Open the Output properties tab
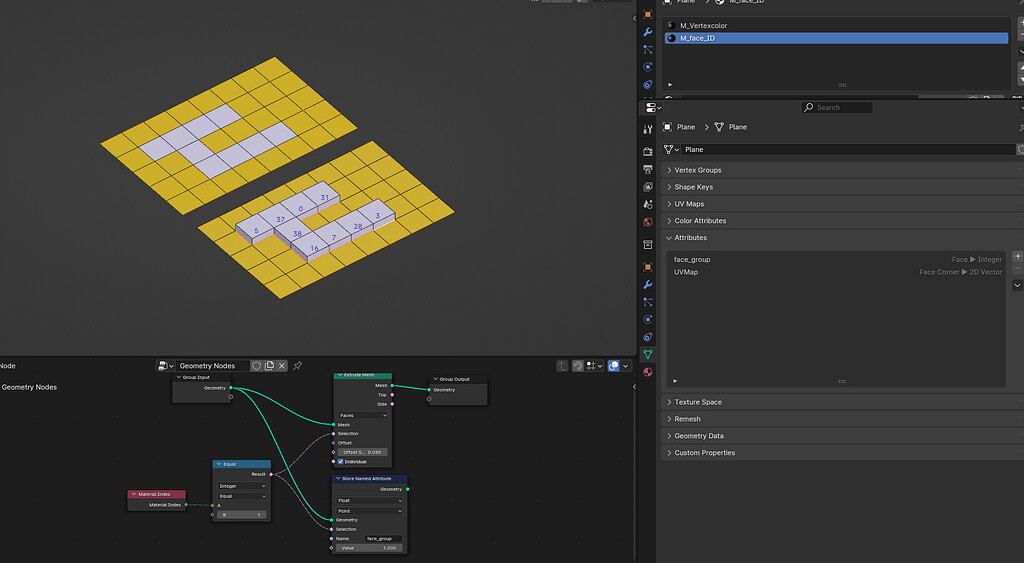Image resolution: width=1024 pixels, height=563 pixels. click(648, 169)
